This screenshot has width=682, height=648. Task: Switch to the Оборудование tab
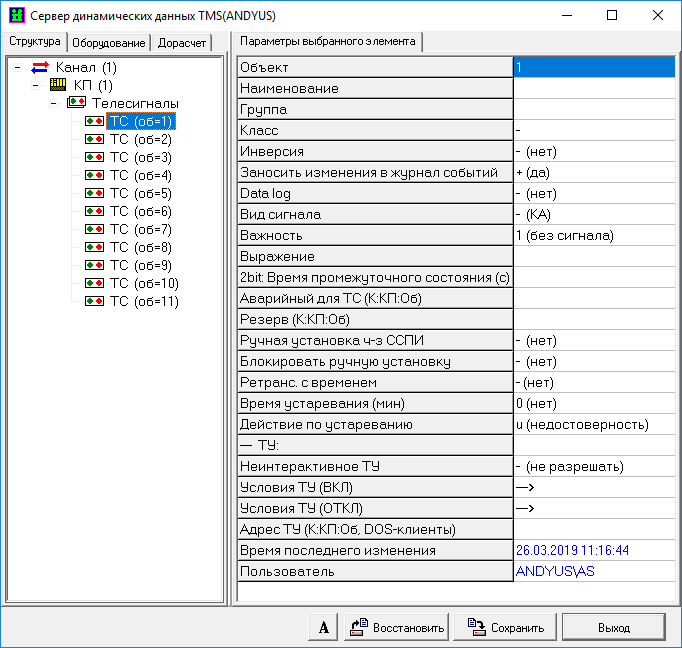point(110,43)
